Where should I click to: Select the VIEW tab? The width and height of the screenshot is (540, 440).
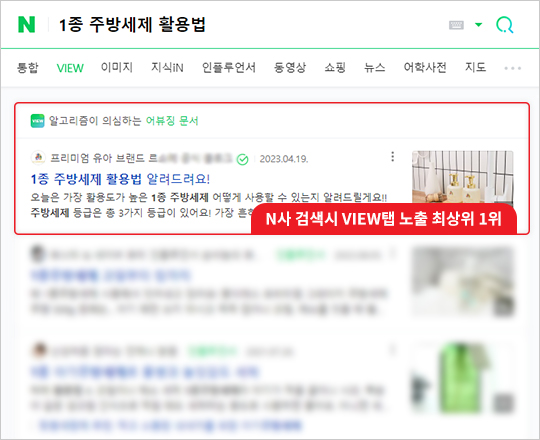tap(70, 68)
